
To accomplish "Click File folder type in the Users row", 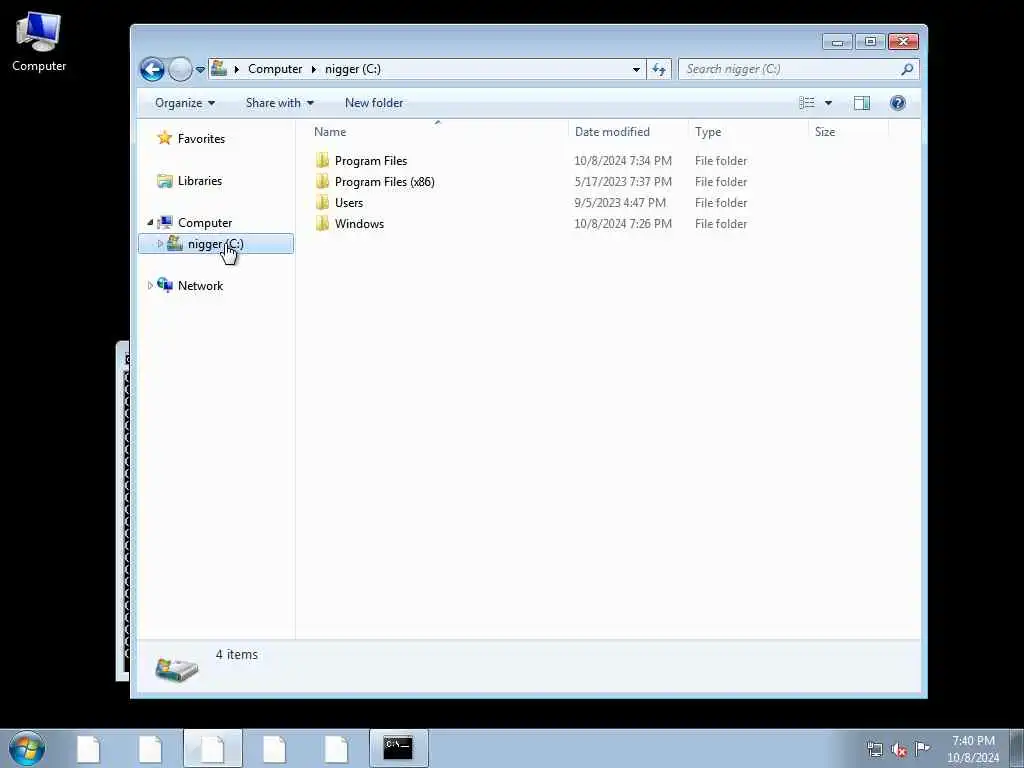I will (x=721, y=202).
